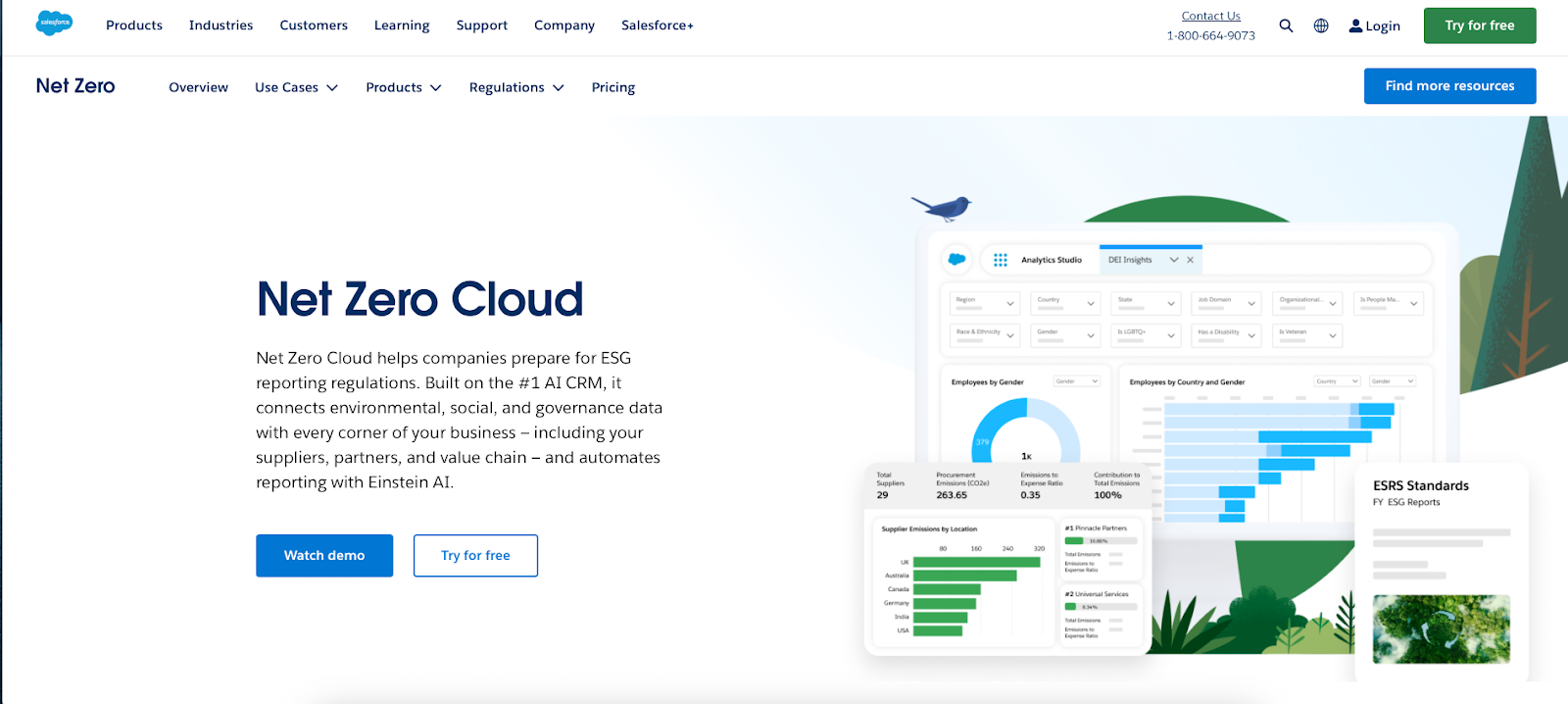The width and height of the screenshot is (1568, 704).
Task: Open the Region filter dropdown in dashboard
Action: [985, 303]
